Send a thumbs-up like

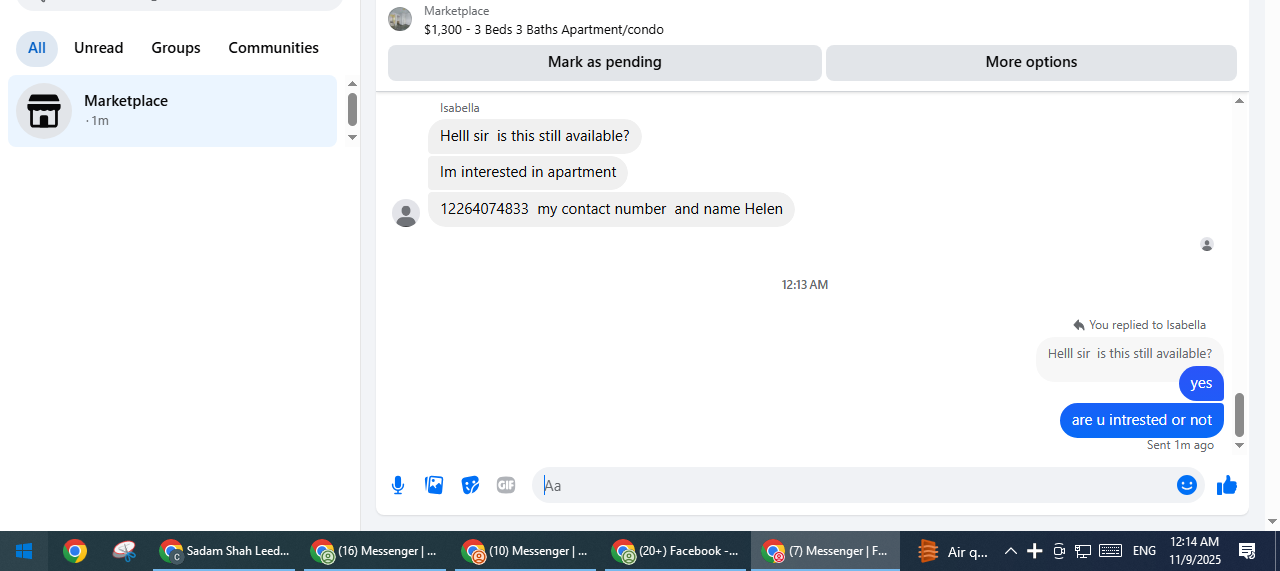point(1227,485)
